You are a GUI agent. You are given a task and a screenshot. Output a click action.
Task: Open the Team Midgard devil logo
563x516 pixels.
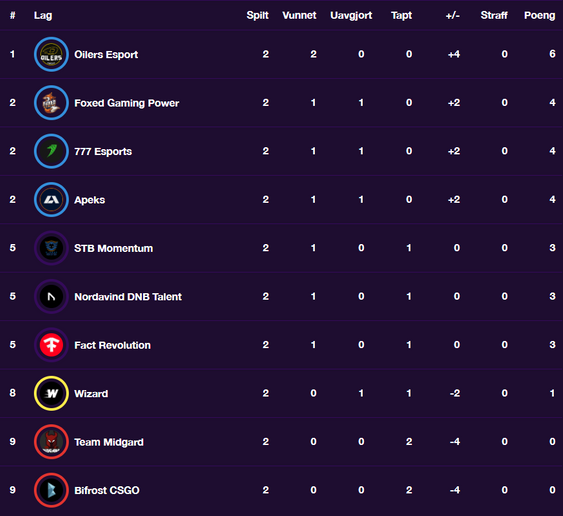[51, 442]
